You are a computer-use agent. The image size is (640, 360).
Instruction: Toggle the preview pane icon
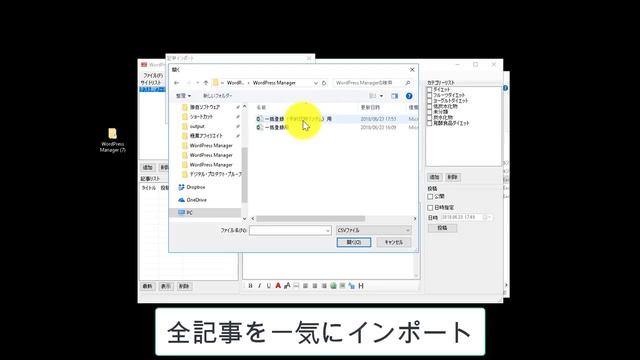[x=394, y=96]
